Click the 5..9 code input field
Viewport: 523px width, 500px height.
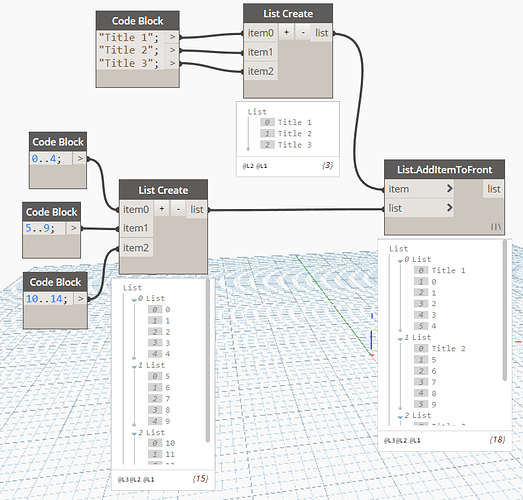click(44, 228)
